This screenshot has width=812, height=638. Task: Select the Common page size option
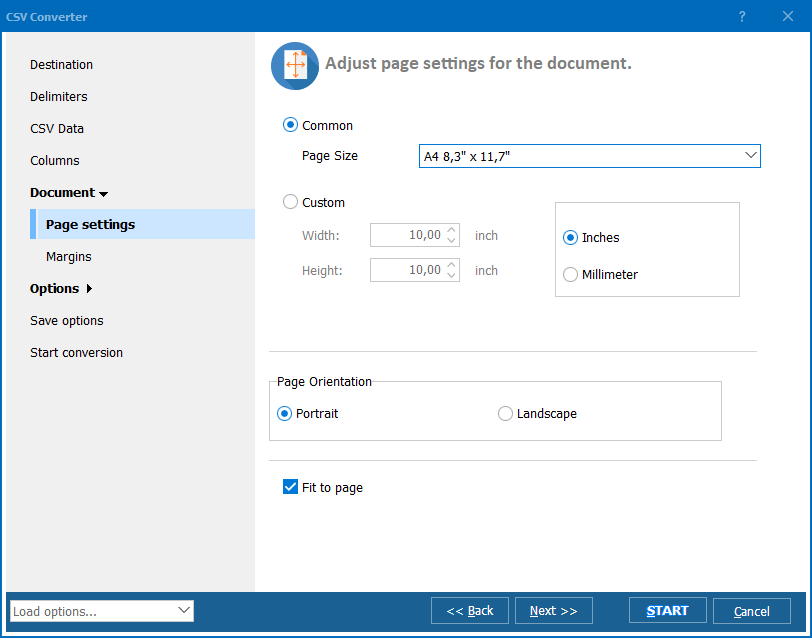[x=291, y=126]
